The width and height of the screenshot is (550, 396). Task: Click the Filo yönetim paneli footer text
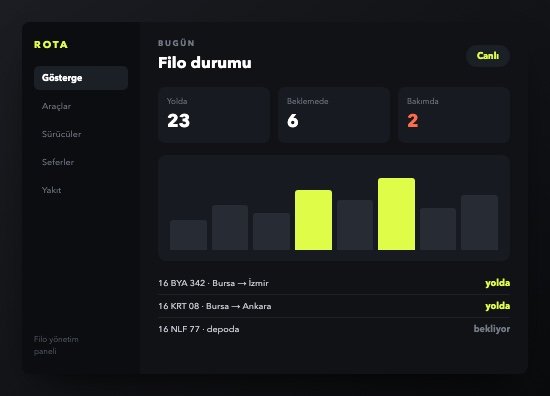click(56, 345)
